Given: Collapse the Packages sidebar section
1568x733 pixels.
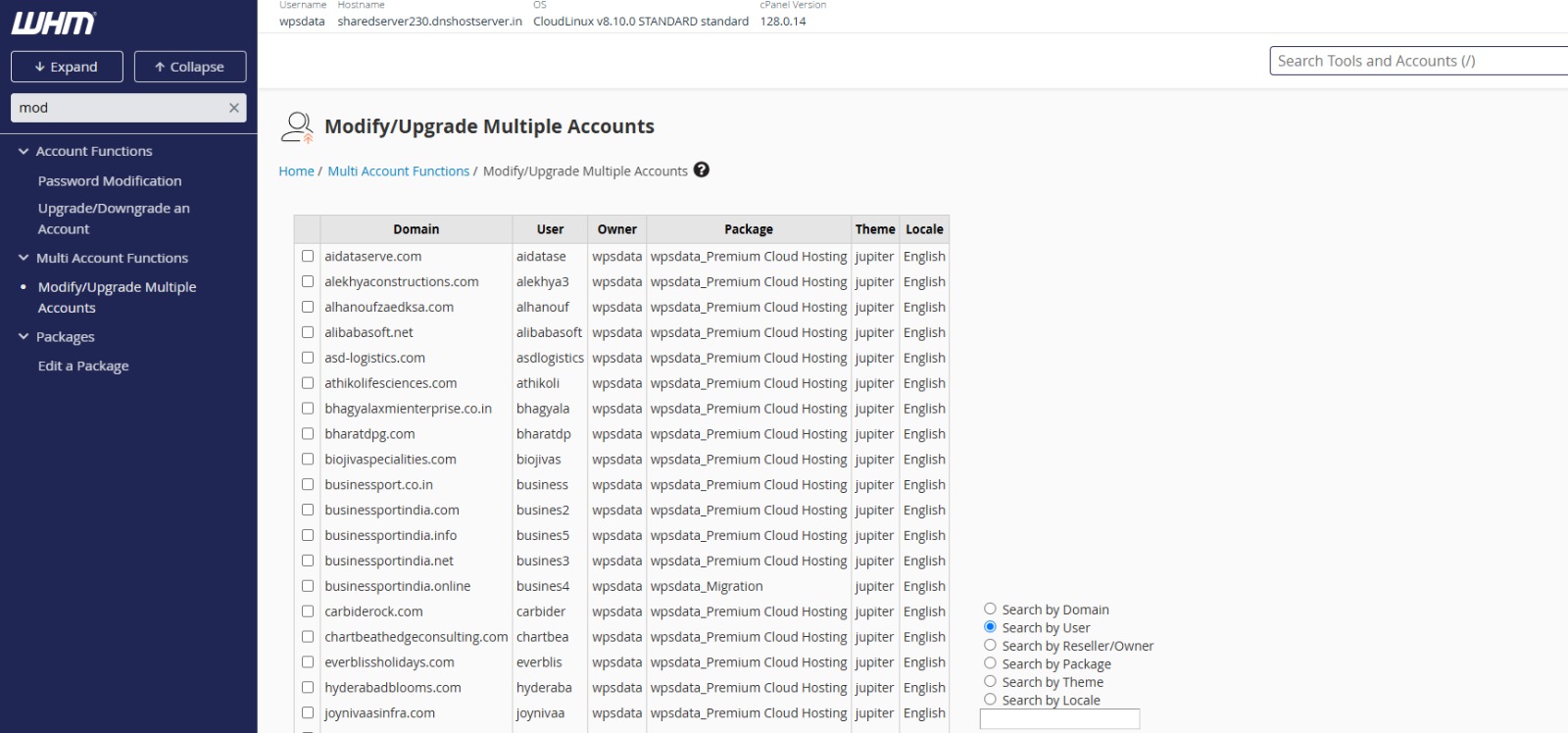Looking at the screenshot, I should coord(24,336).
